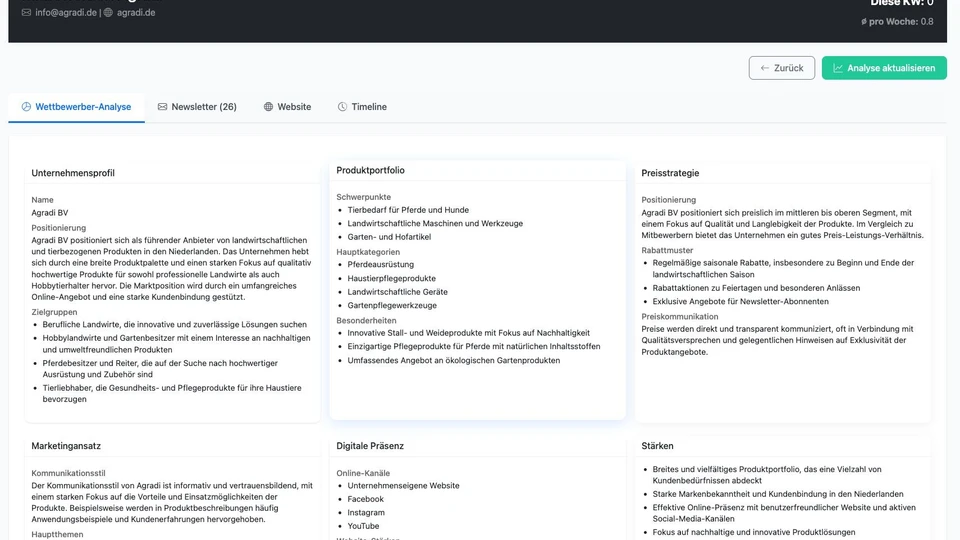
Task: Click the Preisstrategie card heading
Action: pyautogui.click(x=670, y=173)
